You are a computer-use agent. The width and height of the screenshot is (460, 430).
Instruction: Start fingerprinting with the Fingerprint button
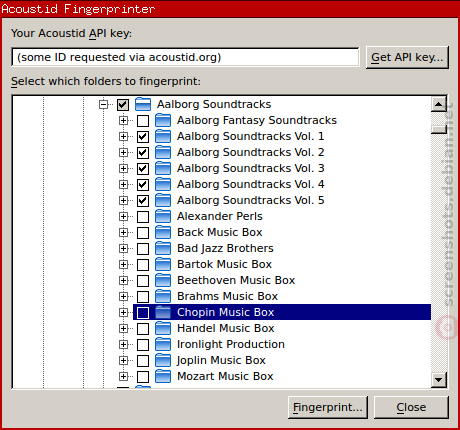[x=328, y=407]
